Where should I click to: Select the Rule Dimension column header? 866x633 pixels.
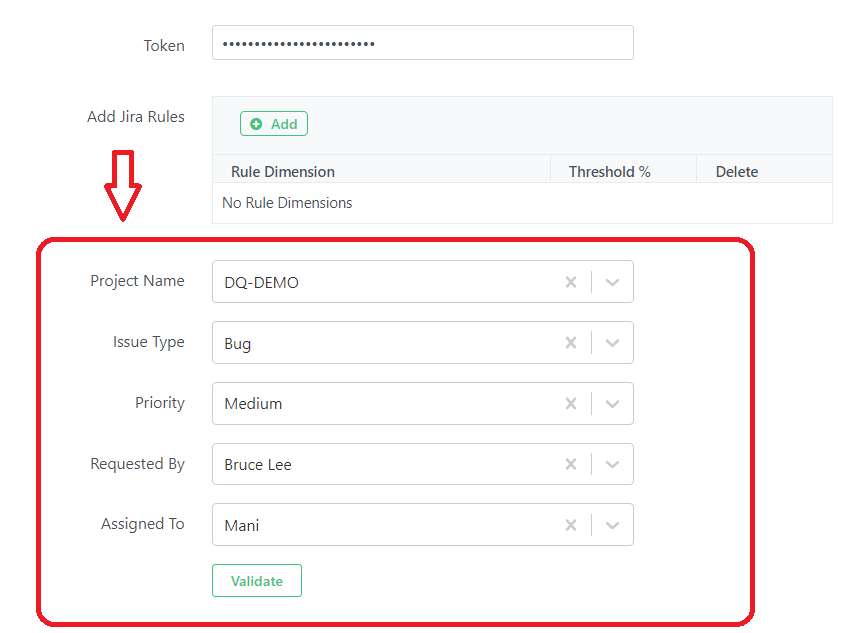coord(283,172)
